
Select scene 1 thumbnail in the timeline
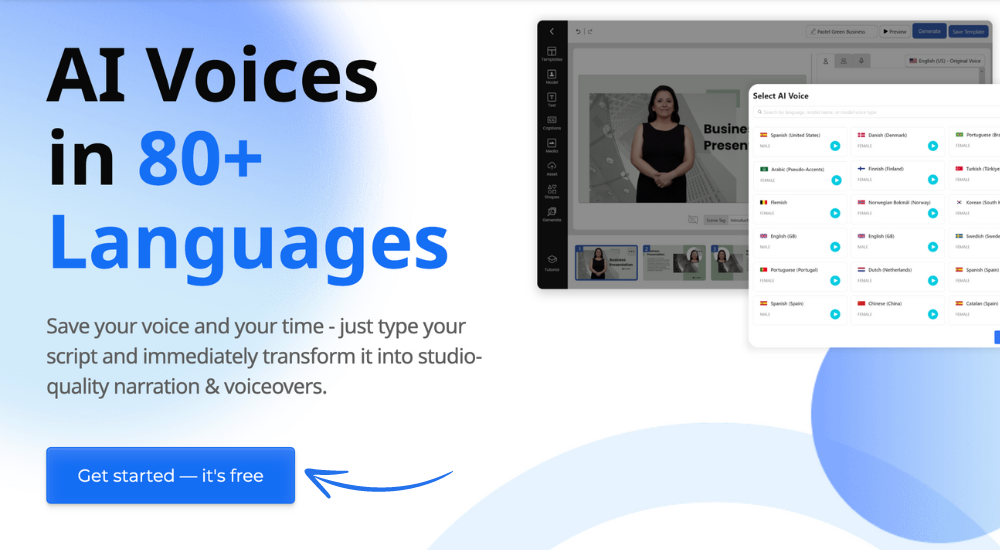[606, 262]
